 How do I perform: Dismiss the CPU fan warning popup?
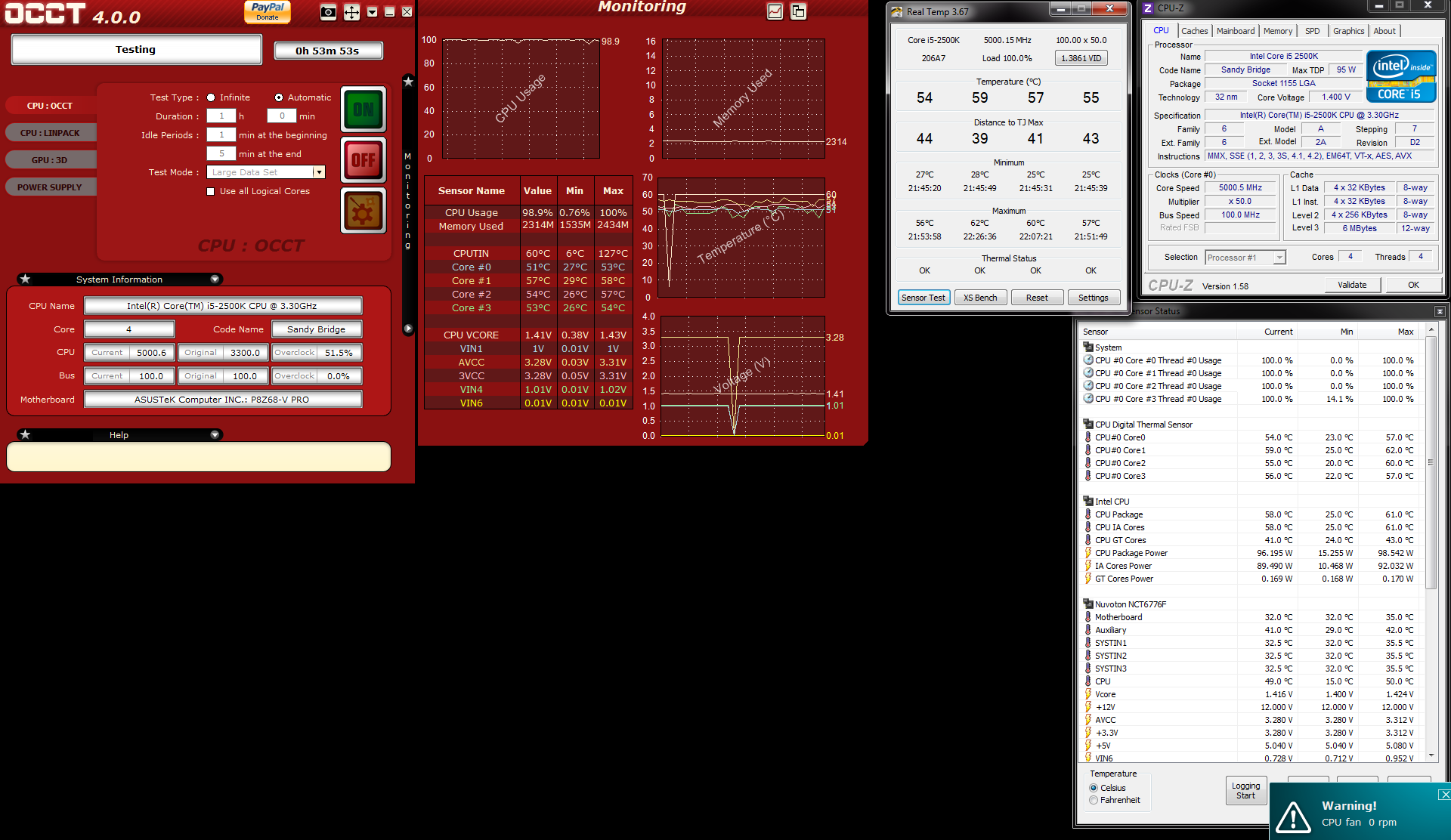(1443, 794)
